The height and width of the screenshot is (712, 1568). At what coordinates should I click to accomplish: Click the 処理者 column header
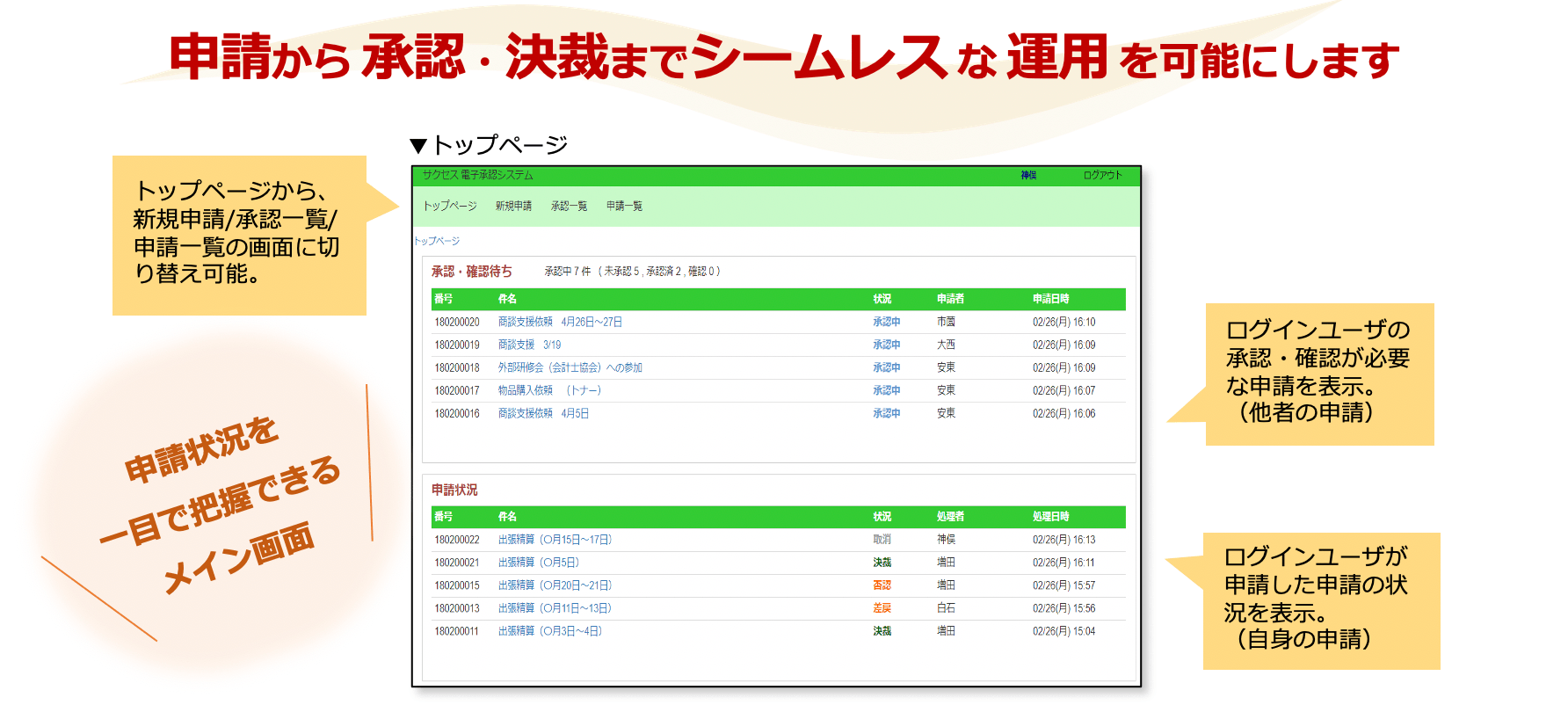coord(950,517)
